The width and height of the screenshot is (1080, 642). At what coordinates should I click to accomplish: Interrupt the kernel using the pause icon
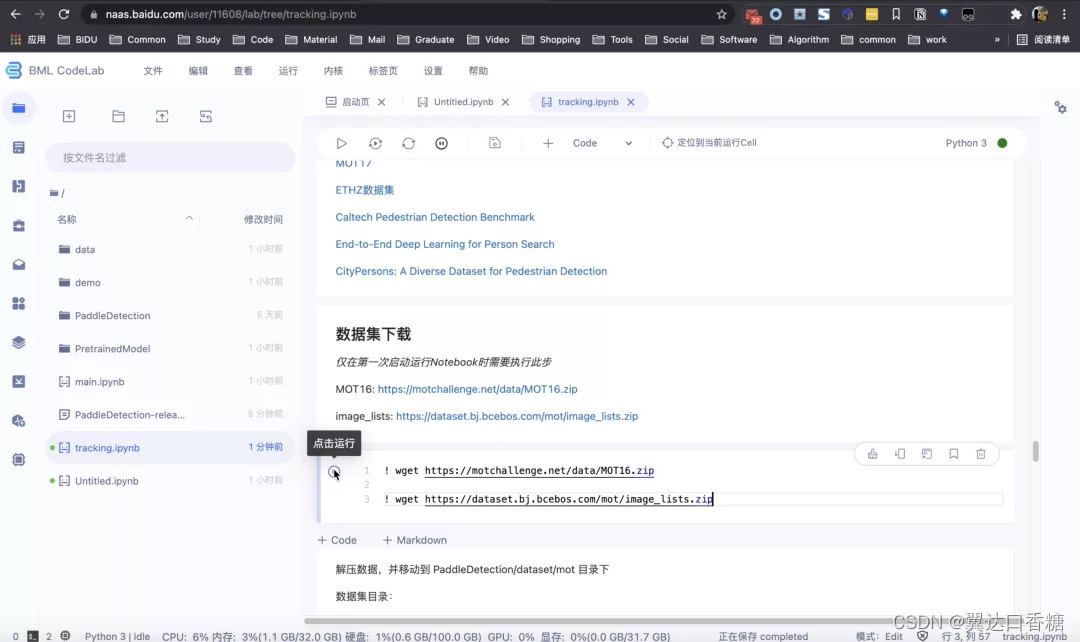tap(441, 143)
